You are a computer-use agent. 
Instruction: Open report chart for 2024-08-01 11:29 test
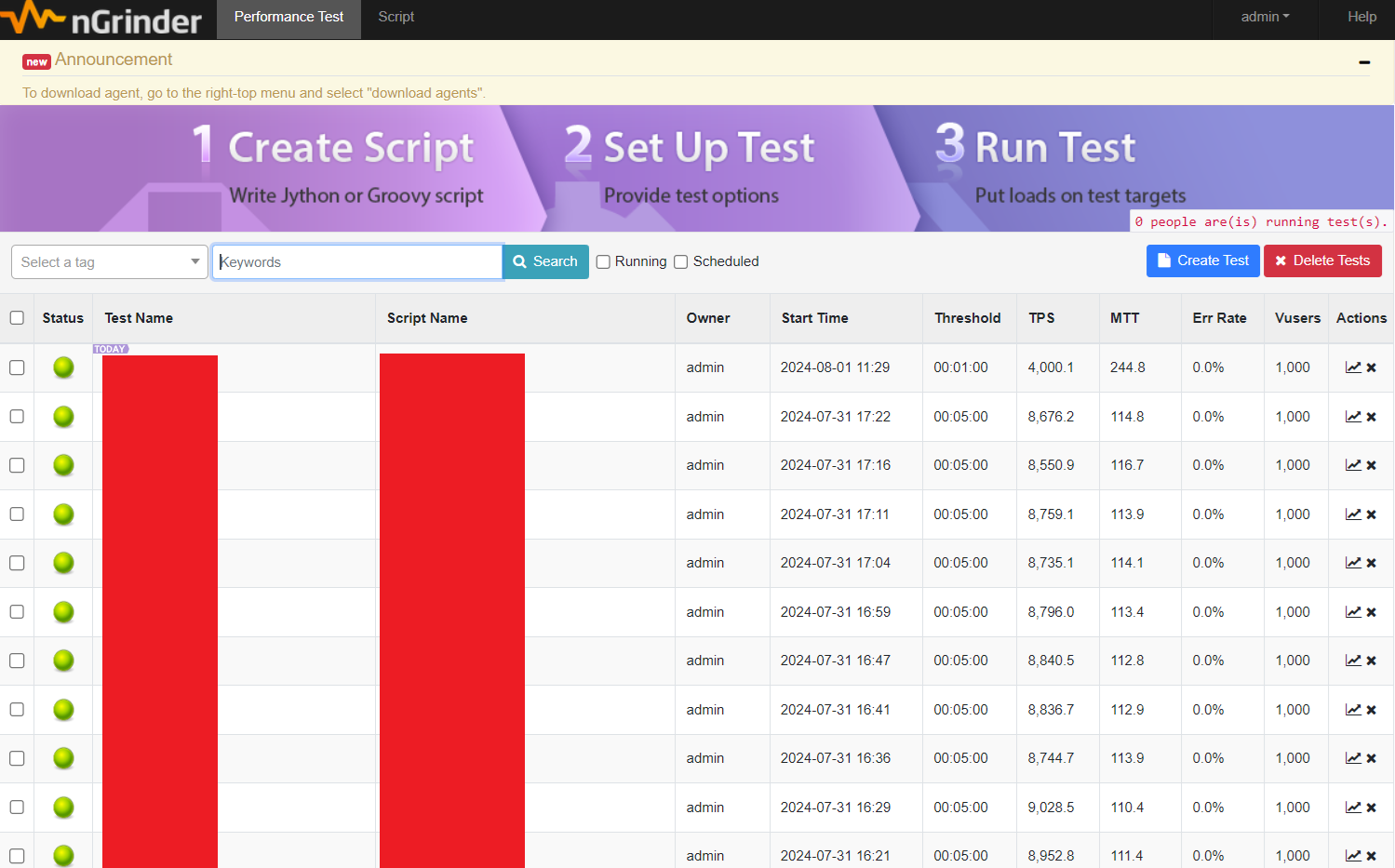[x=1353, y=367]
